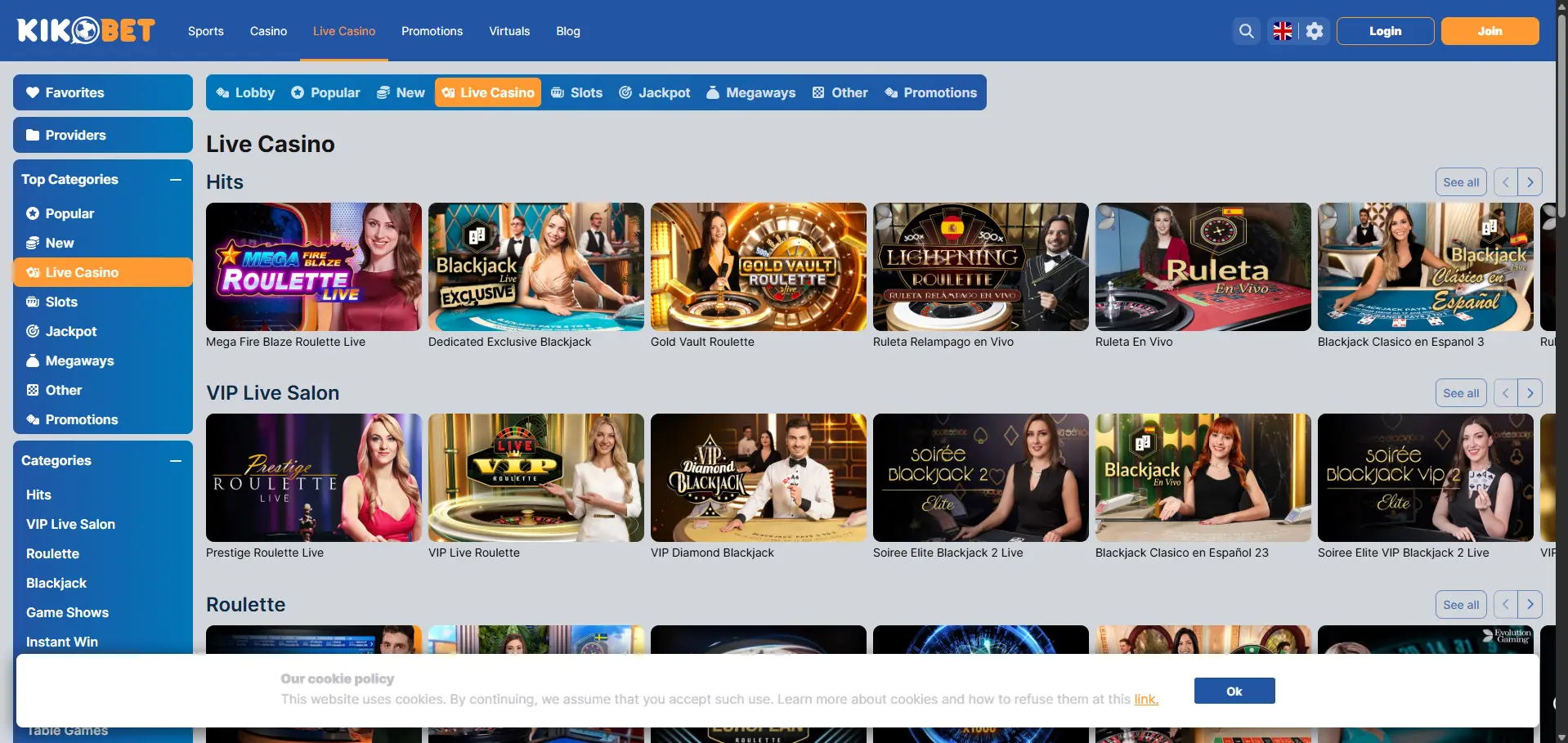Open VIP Diamond Blackjack thumbnail
The height and width of the screenshot is (743, 1568).
pos(759,477)
